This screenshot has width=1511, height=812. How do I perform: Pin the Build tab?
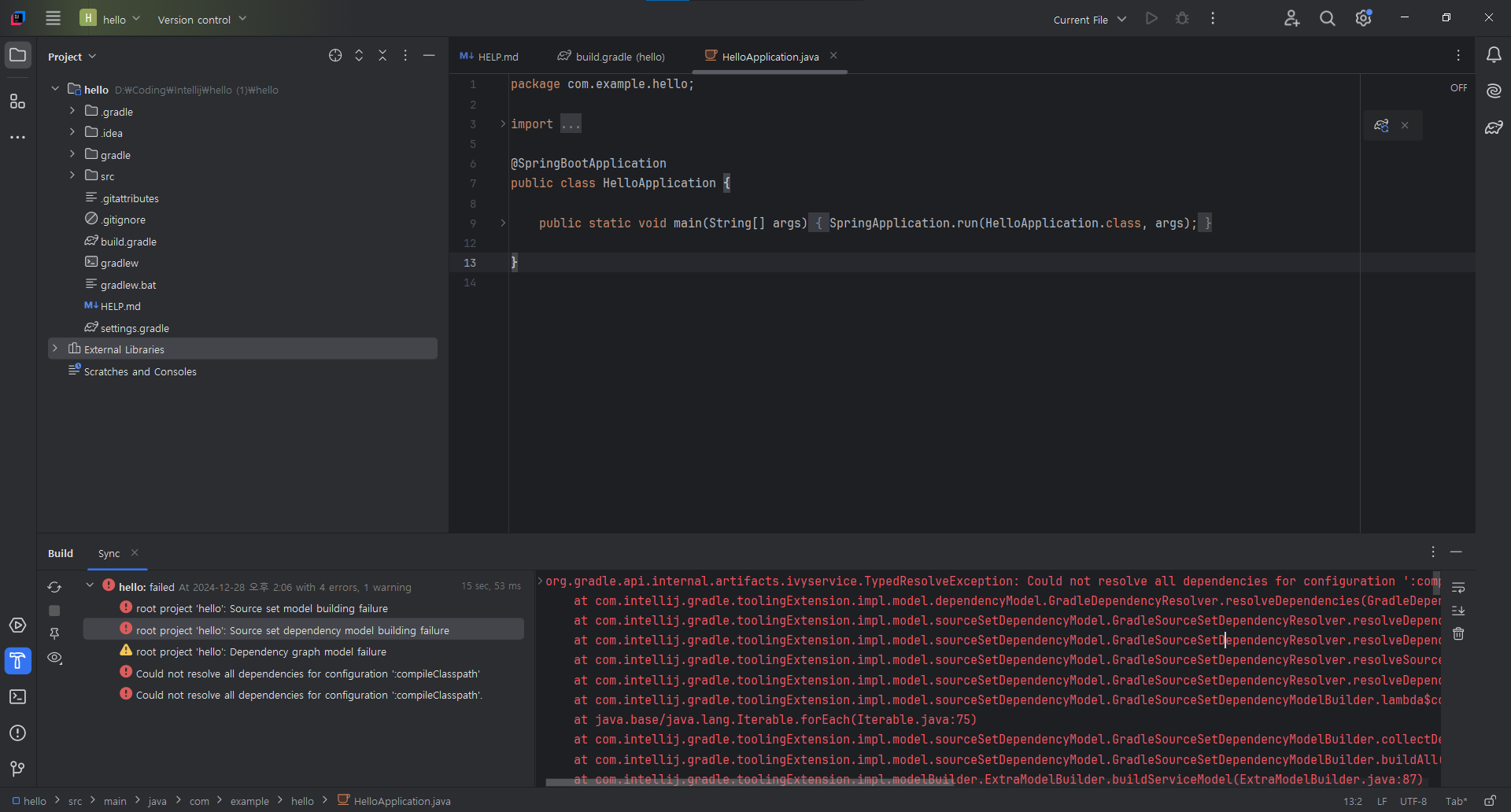point(54,633)
